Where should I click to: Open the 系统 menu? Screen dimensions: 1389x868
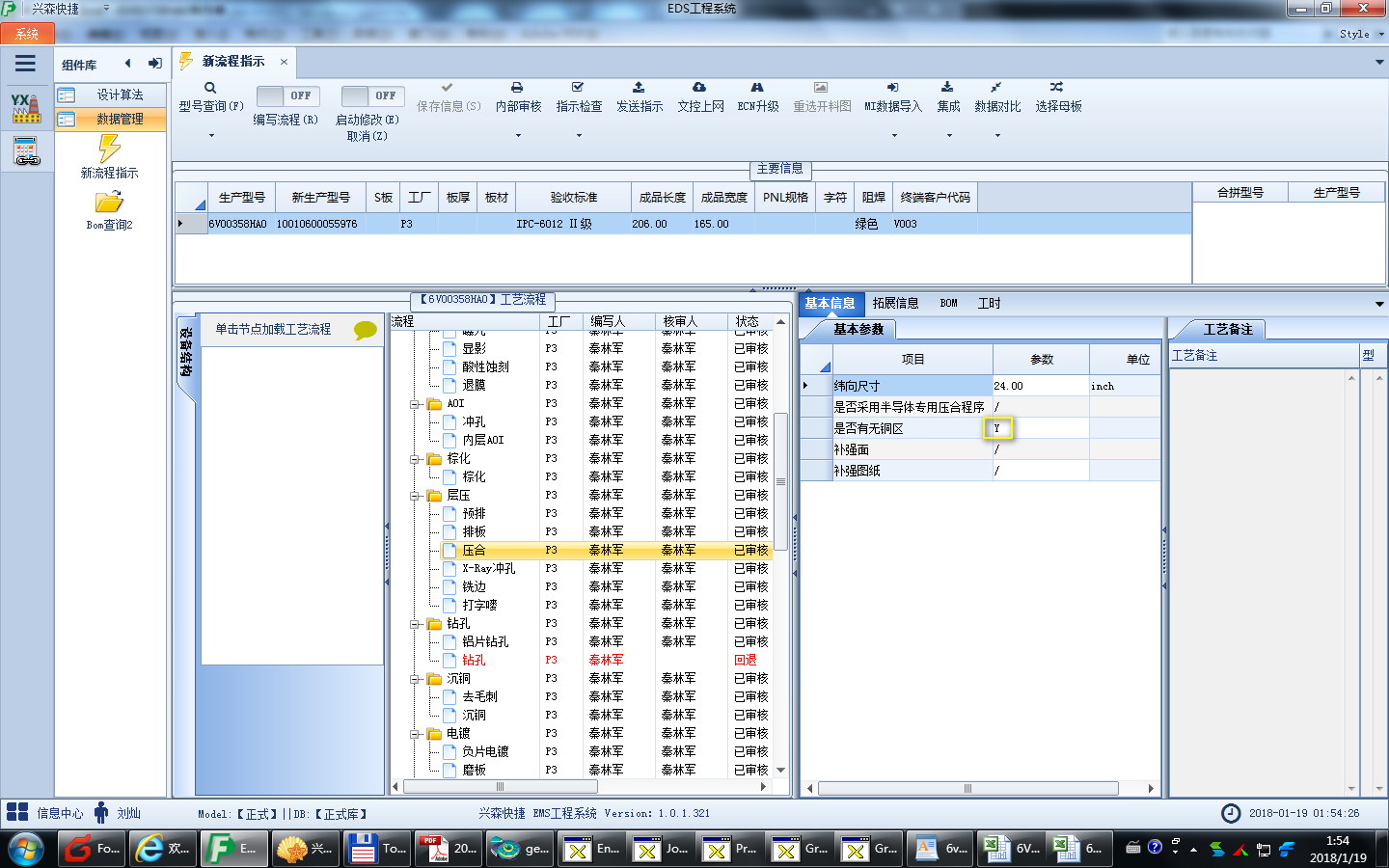27,34
